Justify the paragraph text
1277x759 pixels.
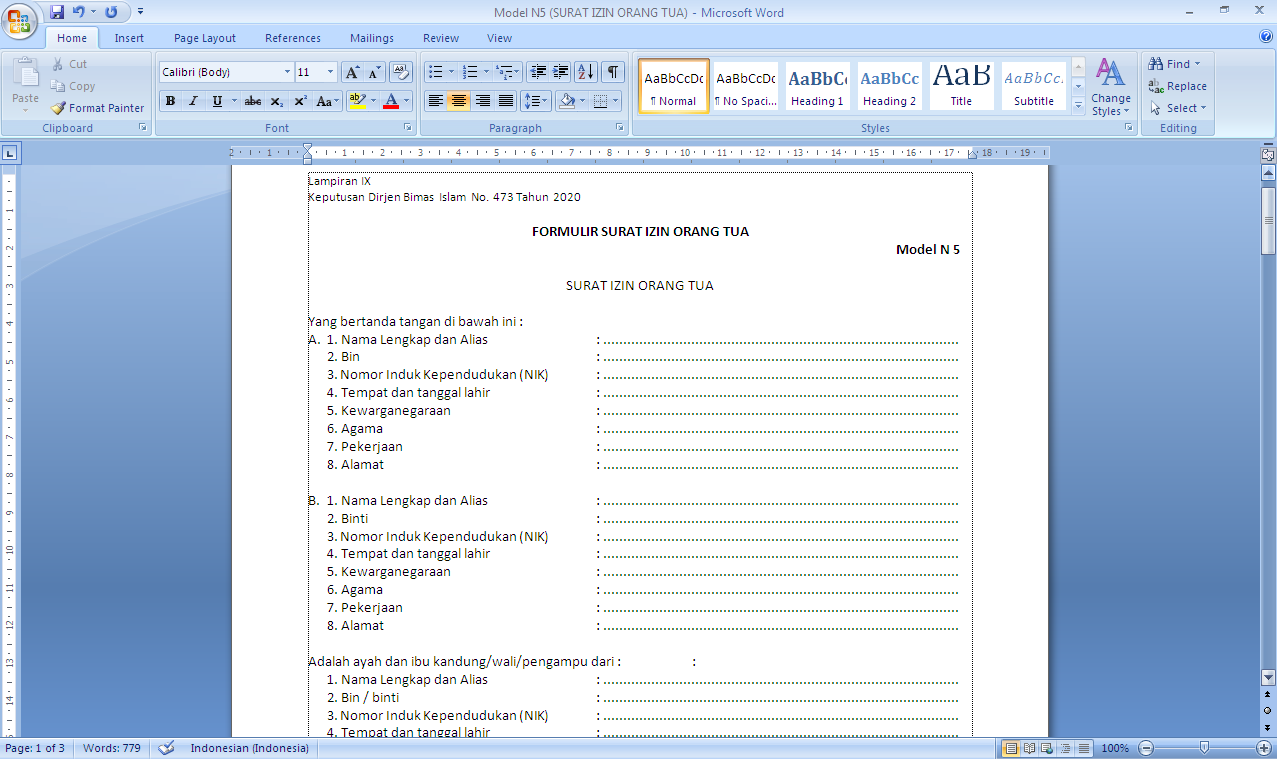click(x=506, y=101)
